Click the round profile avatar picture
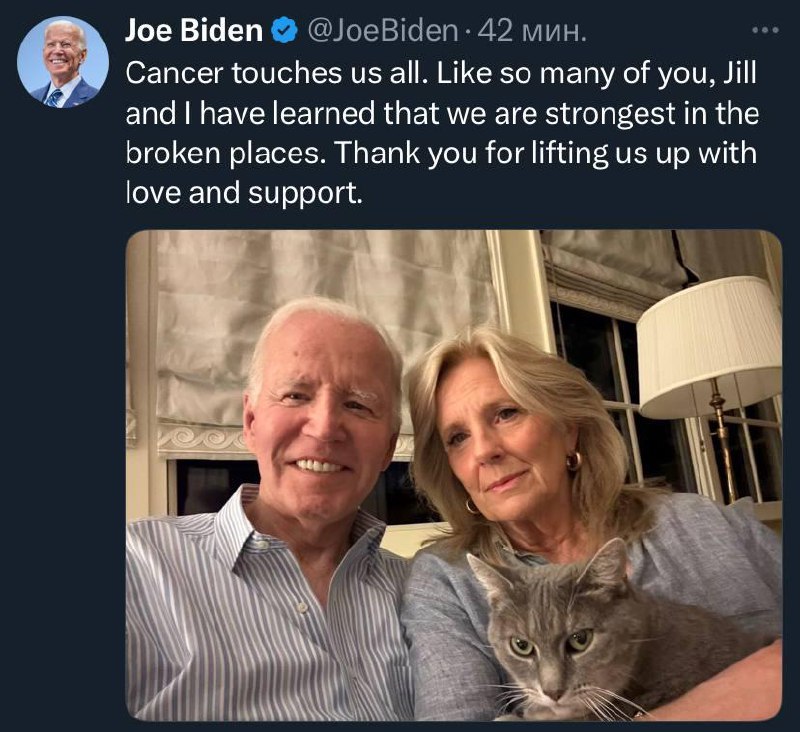 coord(63,62)
